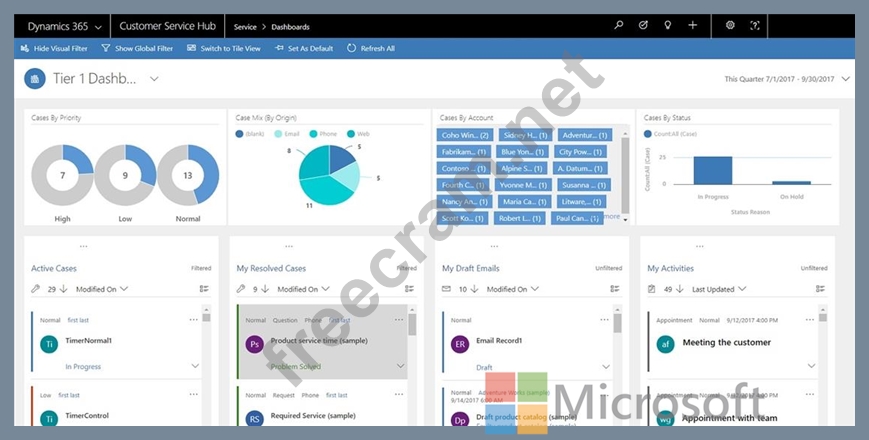The image size is (869, 440).
Task: Show Global Filter in command bar
Action: point(137,48)
